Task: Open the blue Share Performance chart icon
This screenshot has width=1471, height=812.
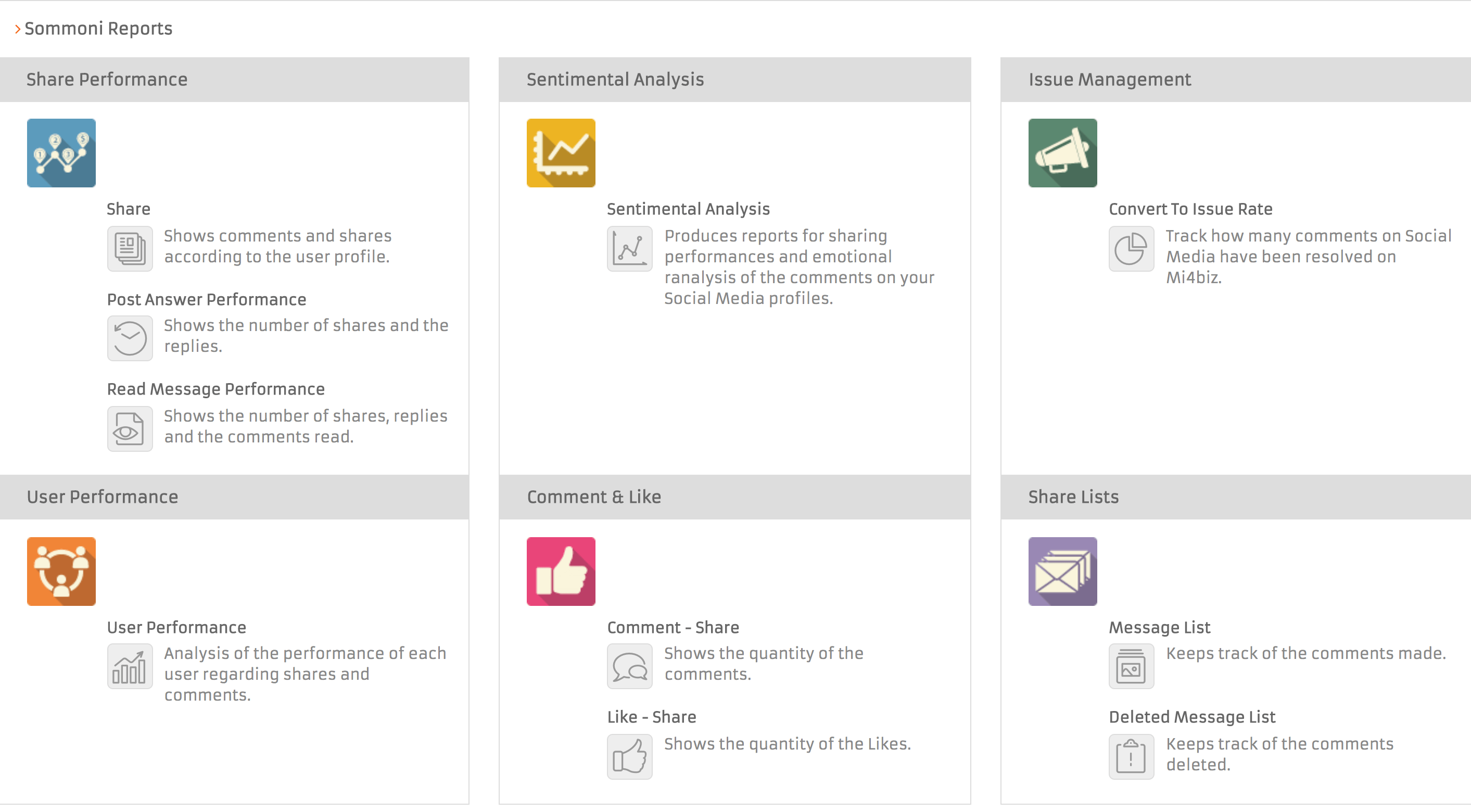Action: 61,153
